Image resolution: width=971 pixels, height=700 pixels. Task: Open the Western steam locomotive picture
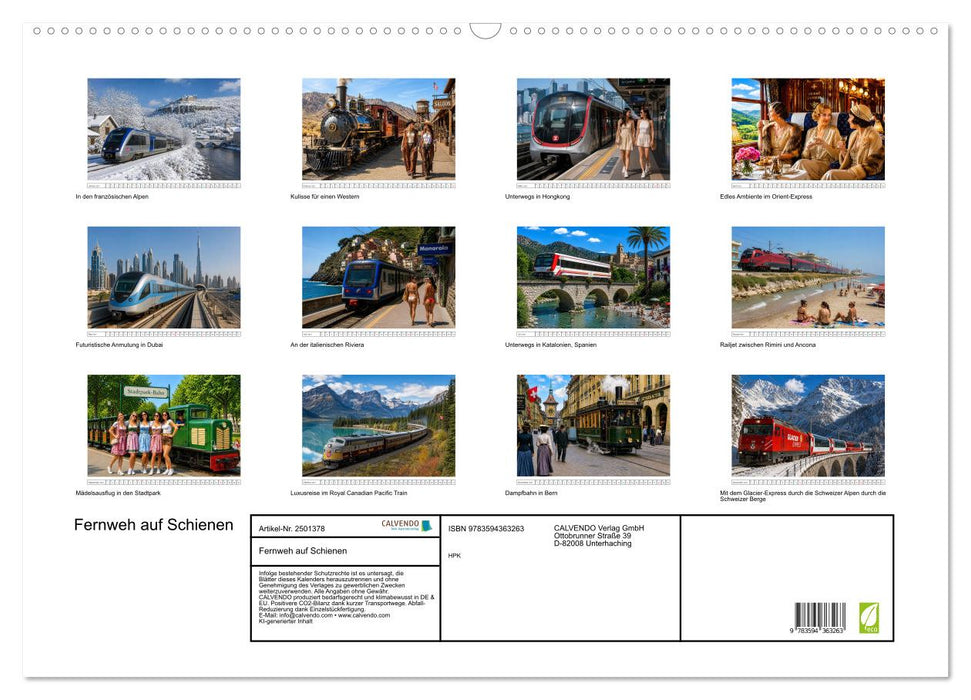click(378, 129)
